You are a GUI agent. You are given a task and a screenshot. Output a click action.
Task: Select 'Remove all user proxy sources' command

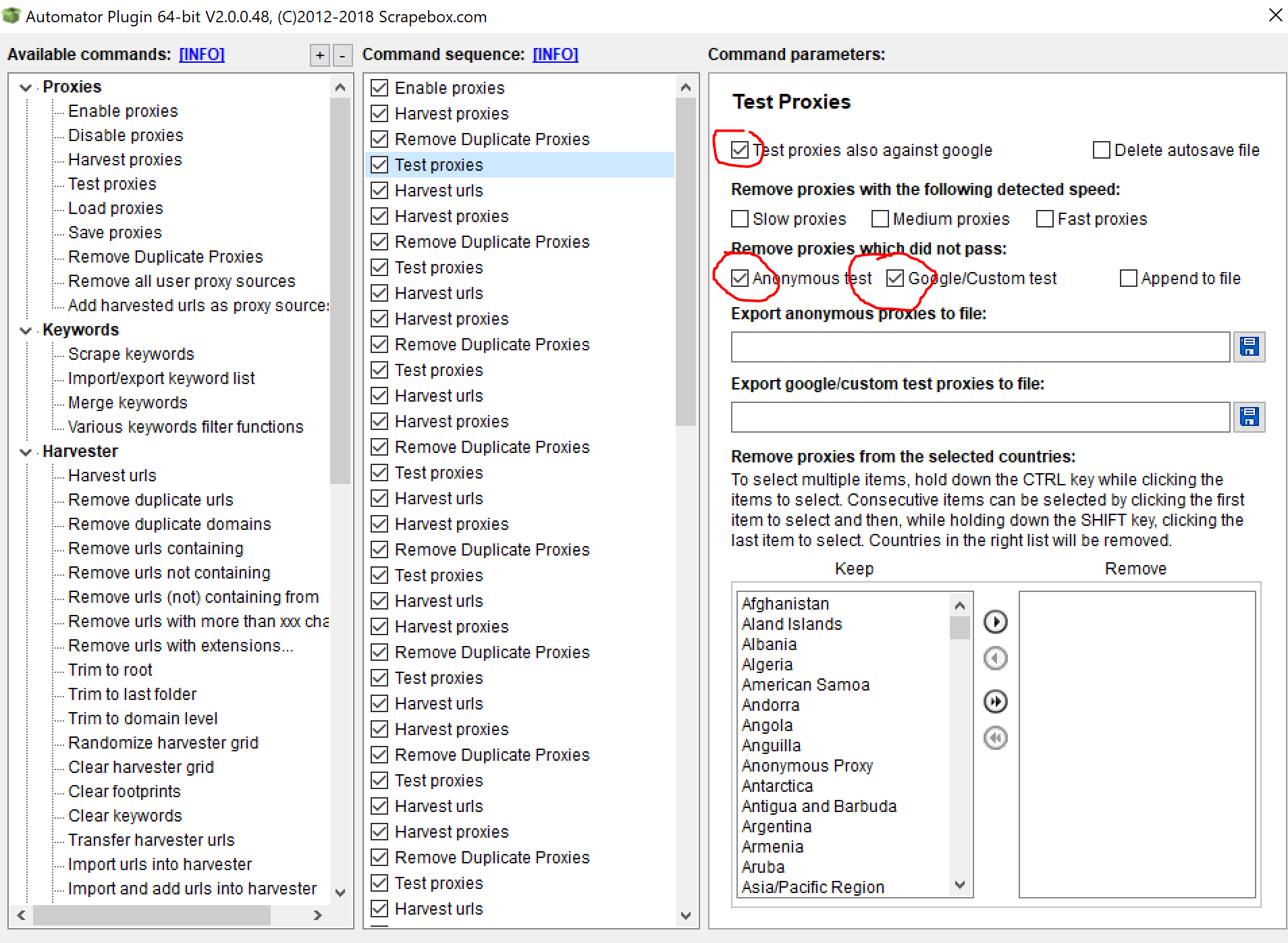point(182,281)
